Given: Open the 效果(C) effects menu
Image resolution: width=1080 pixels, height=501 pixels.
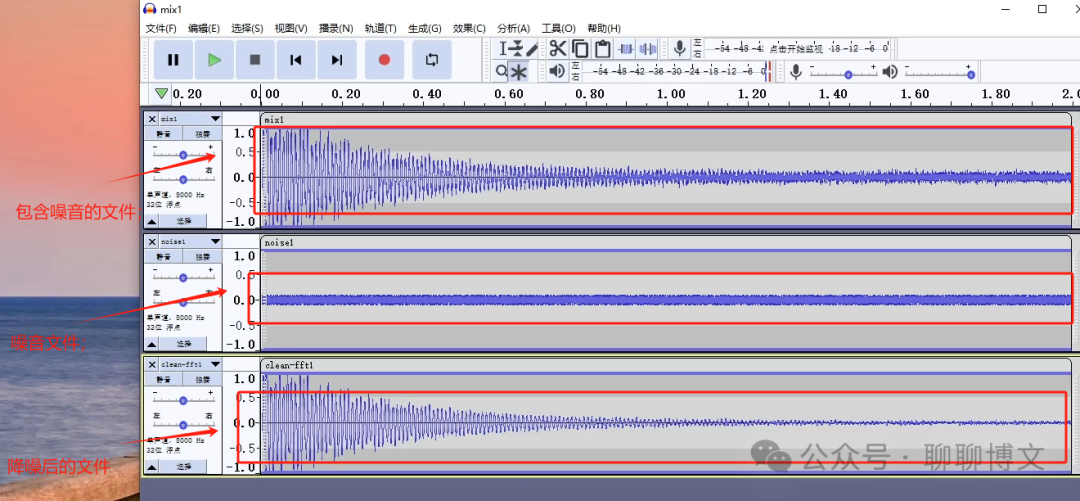Looking at the screenshot, I should (x=469, y=28).
